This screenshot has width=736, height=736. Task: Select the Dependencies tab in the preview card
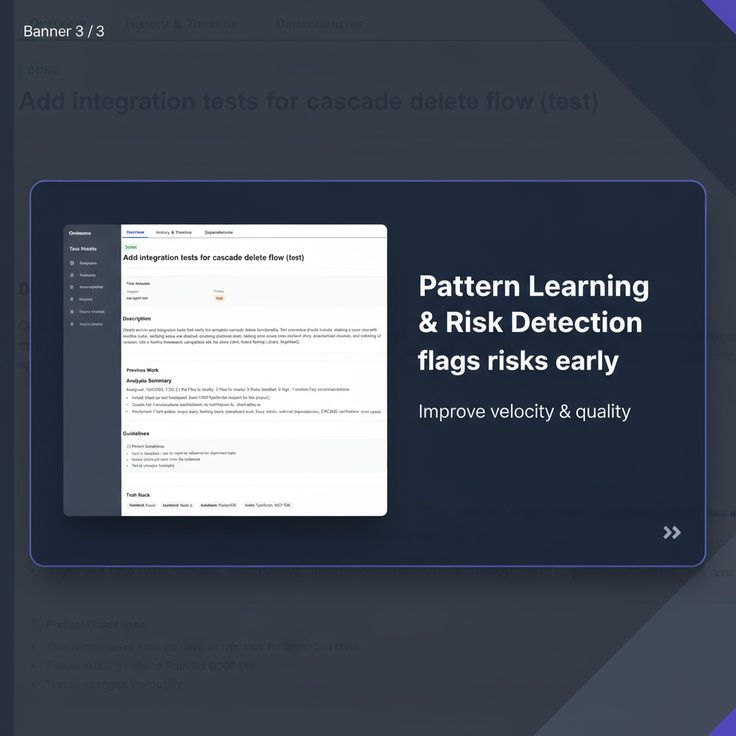click(218, 232)
